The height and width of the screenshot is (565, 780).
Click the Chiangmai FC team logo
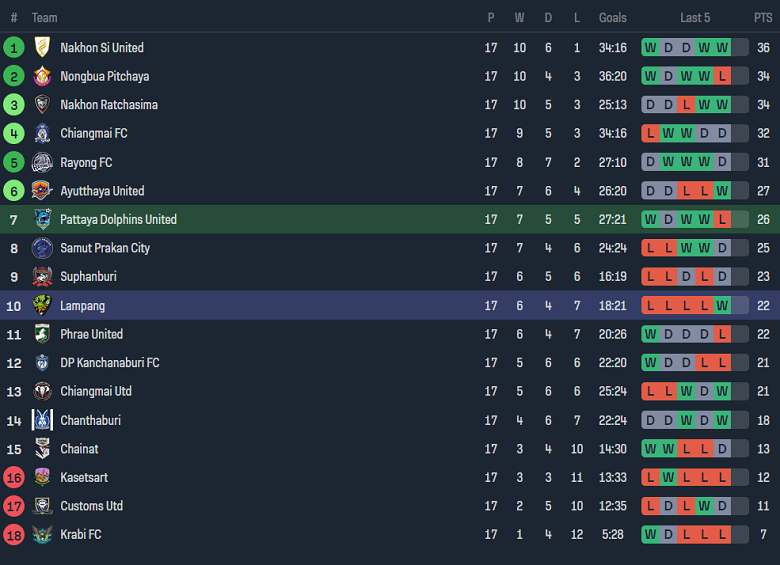[42, 133]
